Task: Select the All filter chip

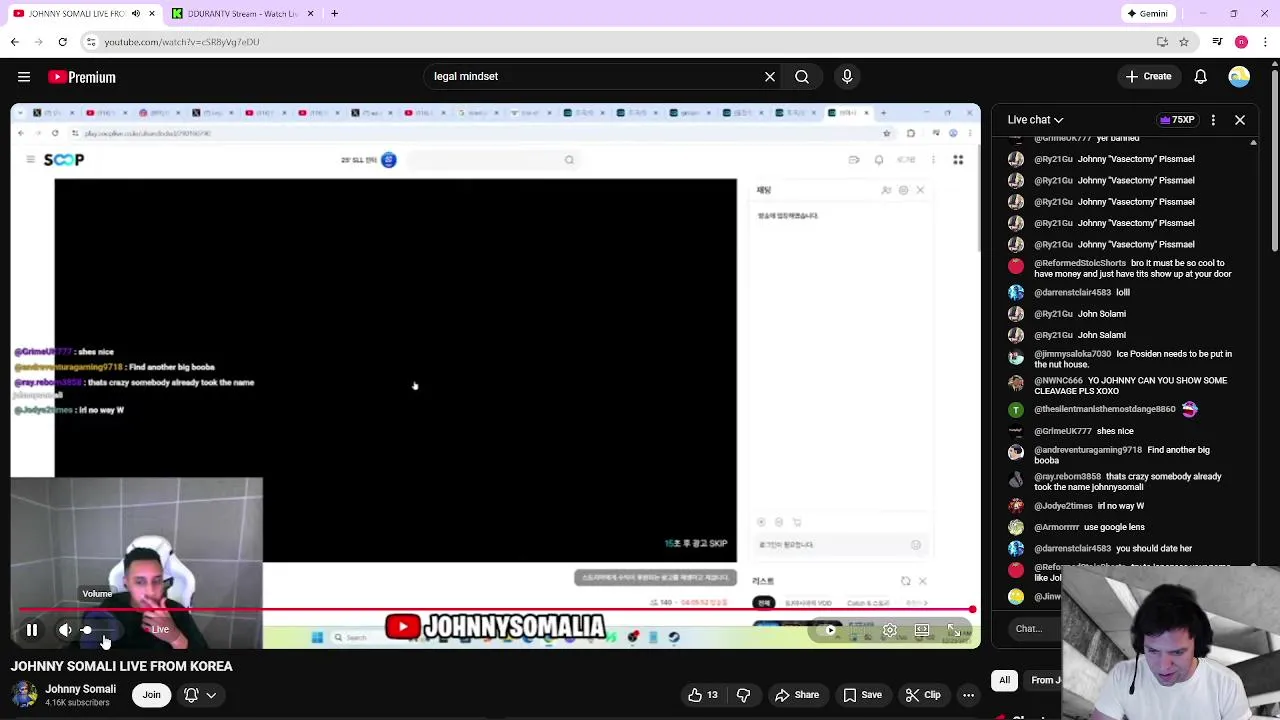Action: (1004, 680)
